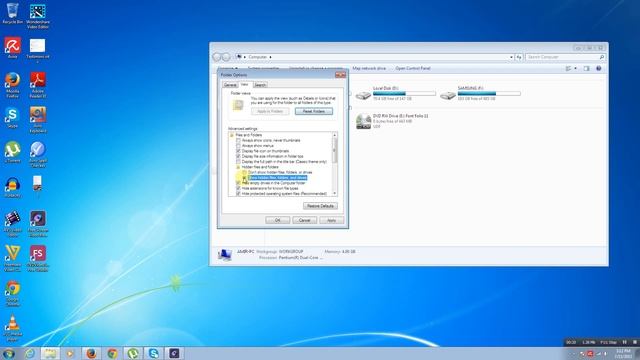Open Adobe Reader desktop shortcut
This screenshot has width=640, height=360.
38,84
